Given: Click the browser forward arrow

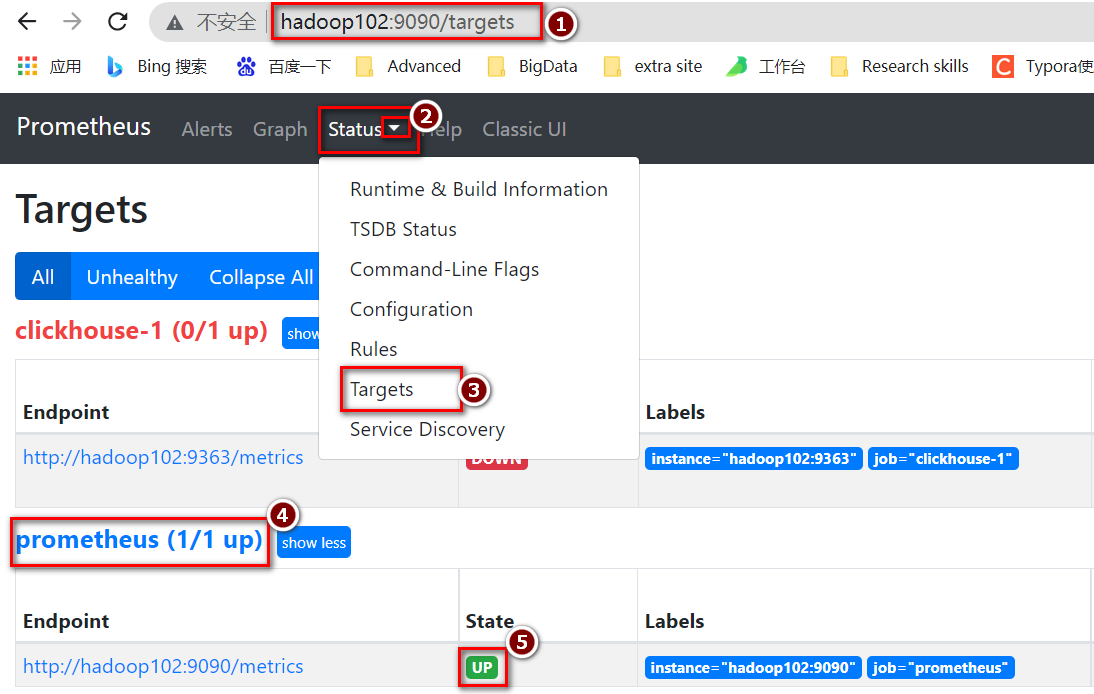Looking at the screenshot, I should coord(72,22).
